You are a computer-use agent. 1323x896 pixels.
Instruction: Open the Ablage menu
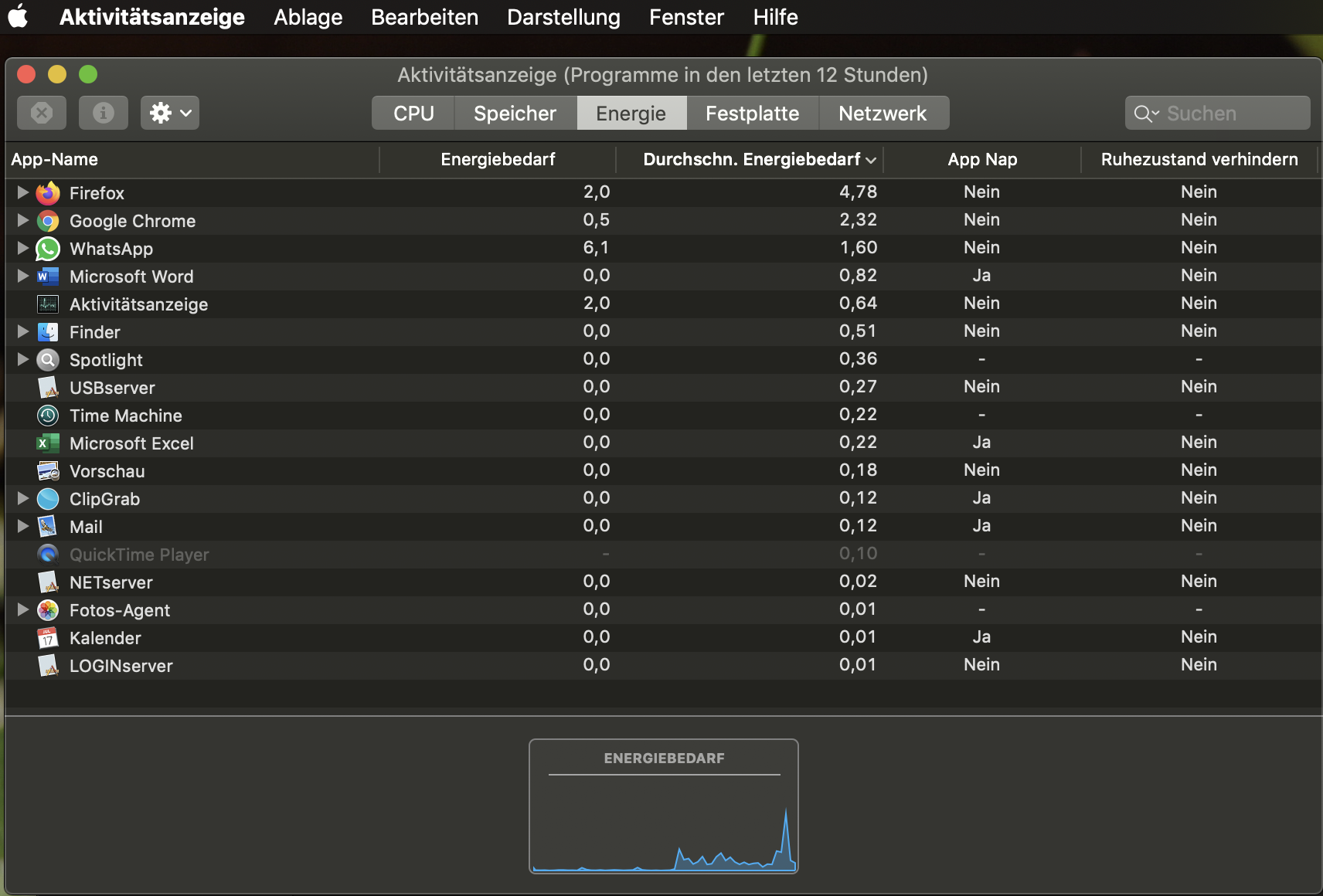pos(308,17)
